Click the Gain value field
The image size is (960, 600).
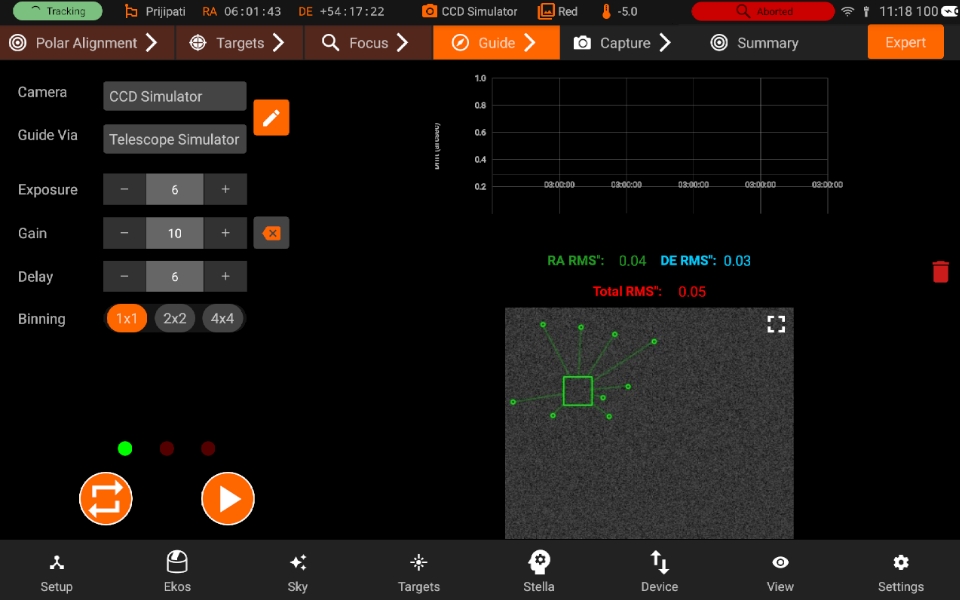174,233
